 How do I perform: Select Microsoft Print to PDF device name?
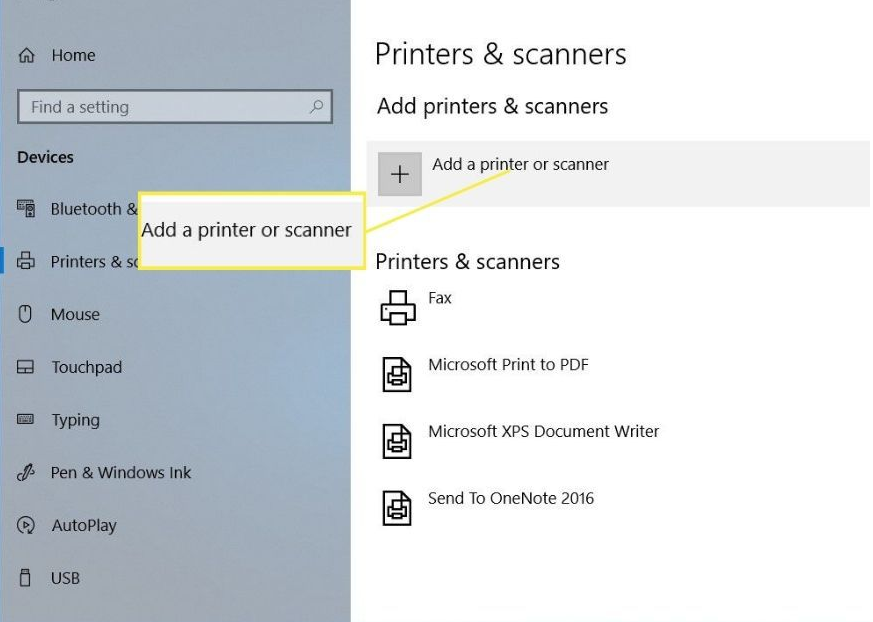pos(508,365)
